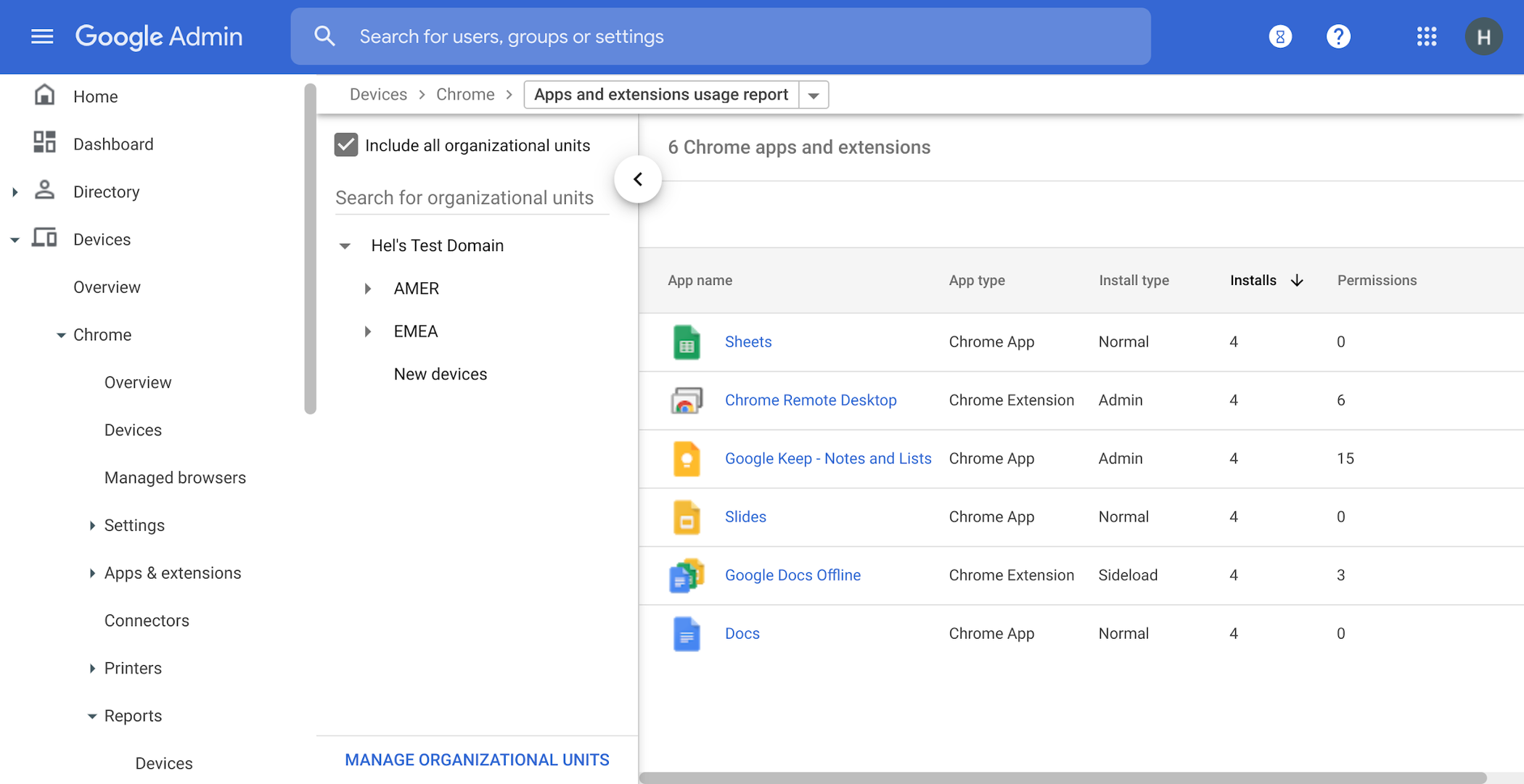Click the Google Admin logo
Viewport: 1524px width, 784px height.
click(159, 36)
